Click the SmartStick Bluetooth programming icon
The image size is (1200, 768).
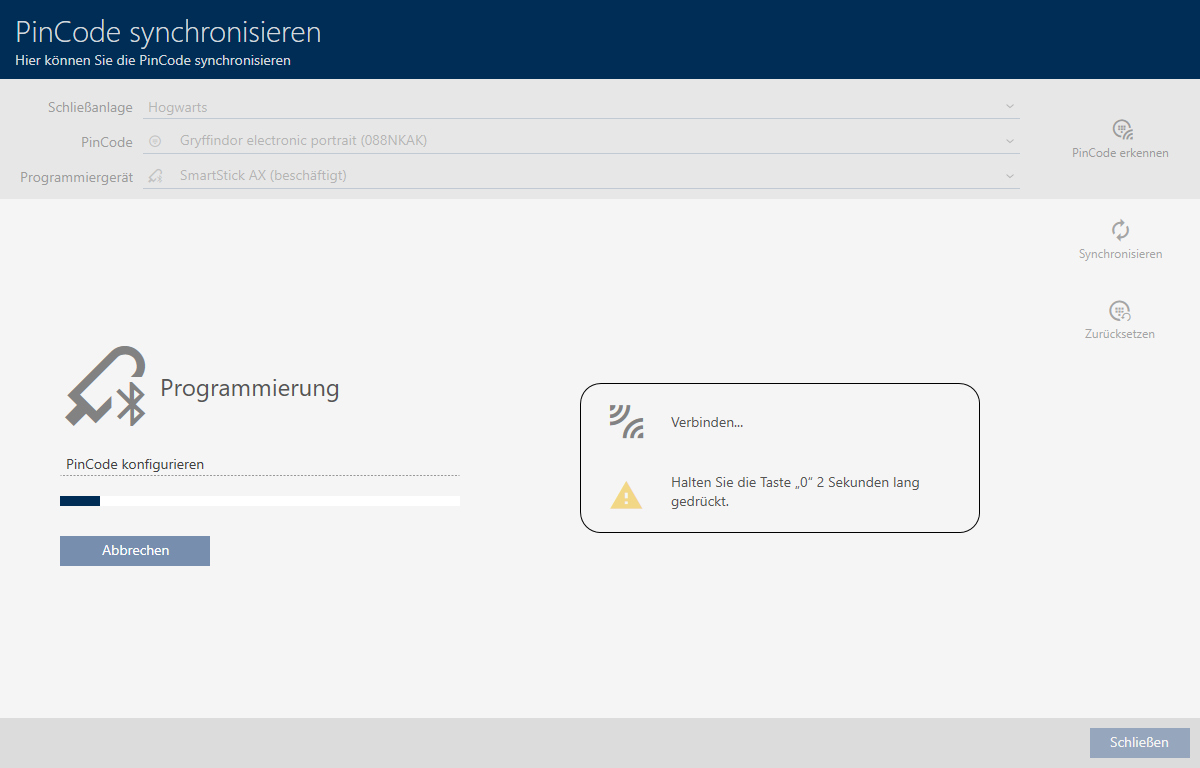[106, 387]
